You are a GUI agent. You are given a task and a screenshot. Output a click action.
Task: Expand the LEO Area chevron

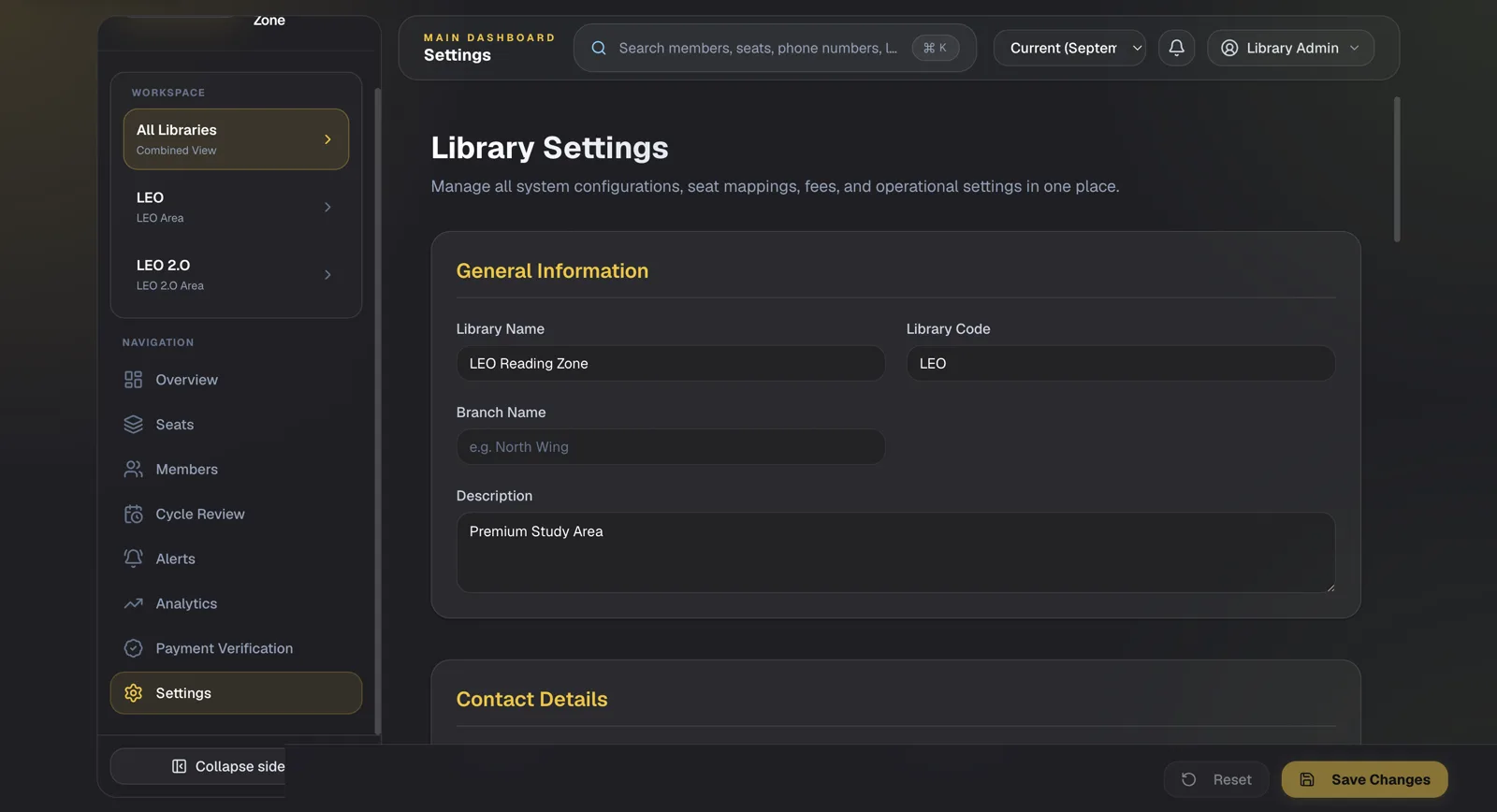click(327, 207)
